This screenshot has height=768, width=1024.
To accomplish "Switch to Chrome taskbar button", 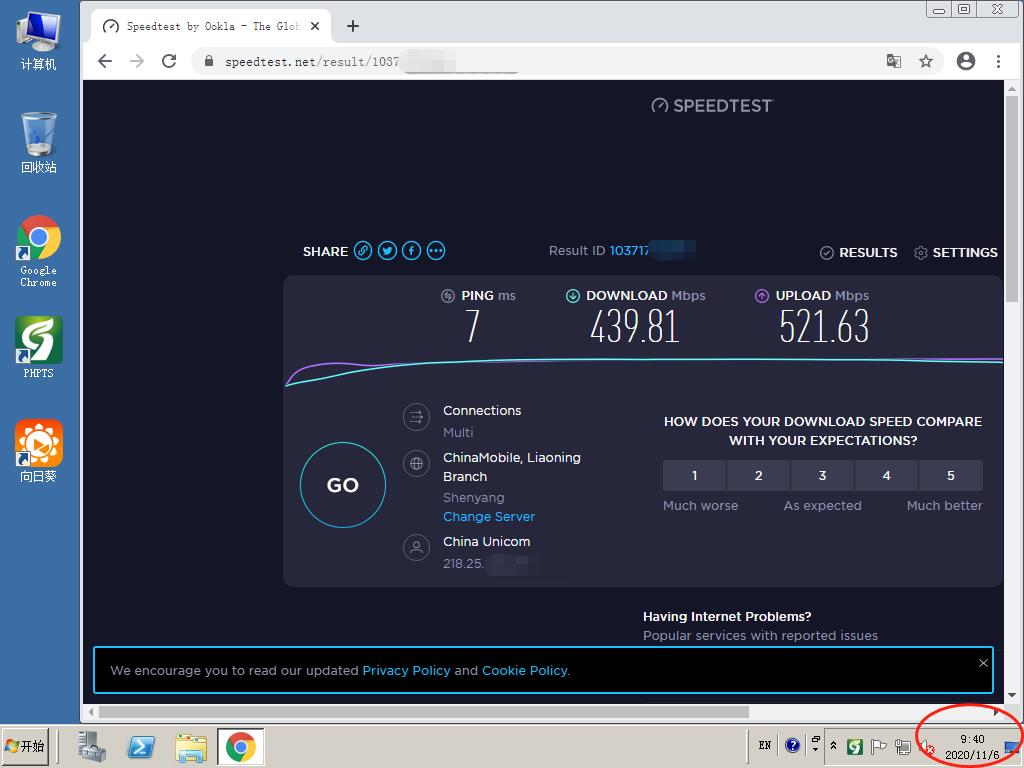I will [240, 746].
